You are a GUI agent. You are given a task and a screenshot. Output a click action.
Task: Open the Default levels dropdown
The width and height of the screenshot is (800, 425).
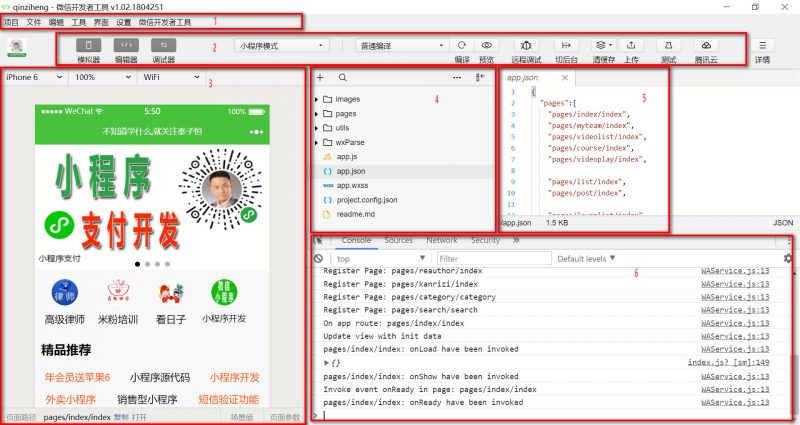[x=586, y=259]
